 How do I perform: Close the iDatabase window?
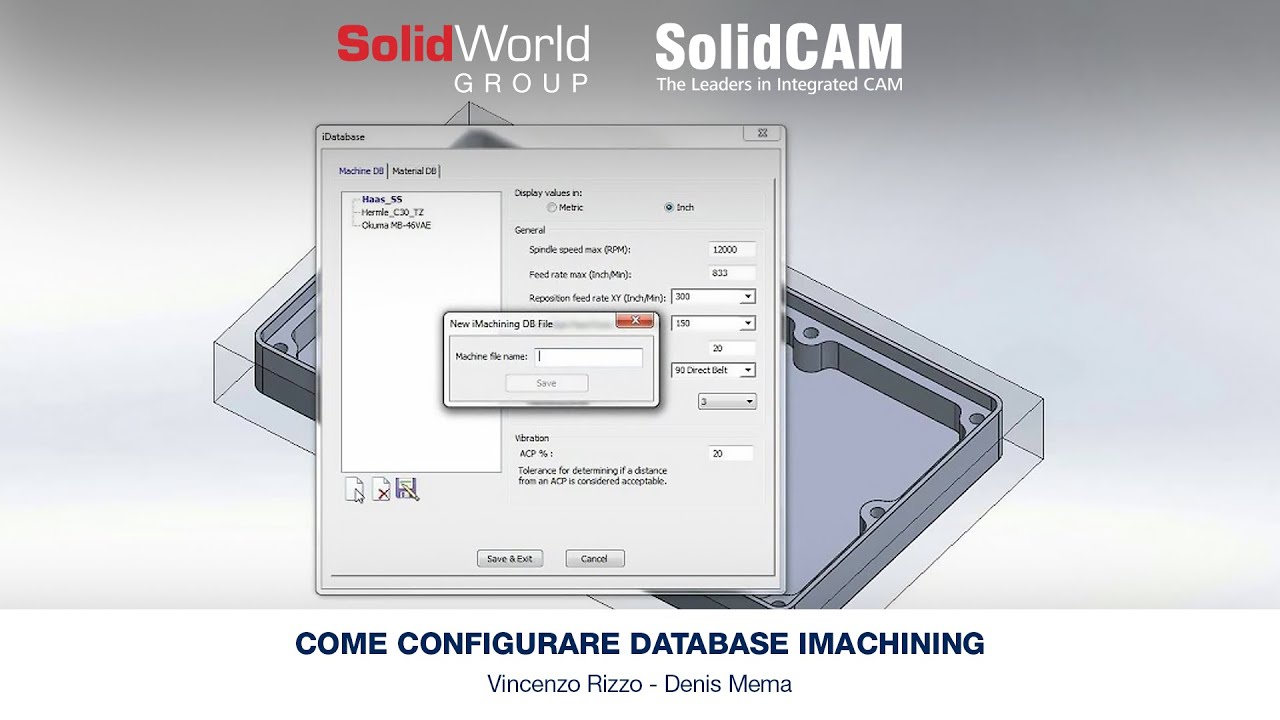(x=762, y=133)
